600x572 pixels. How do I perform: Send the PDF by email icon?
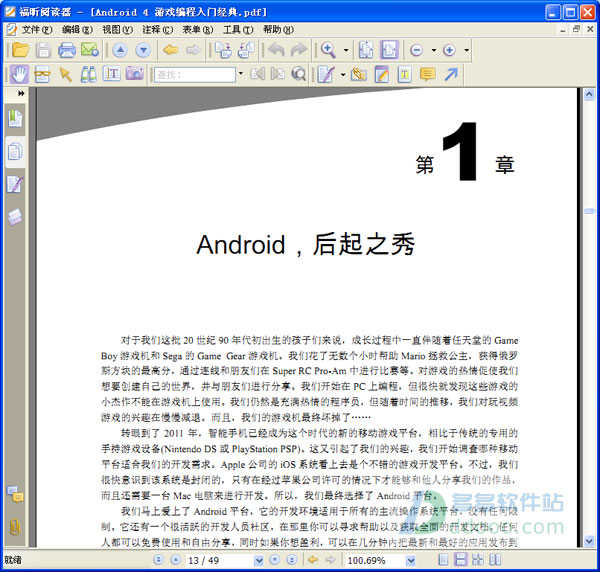(x=90, y=50)
